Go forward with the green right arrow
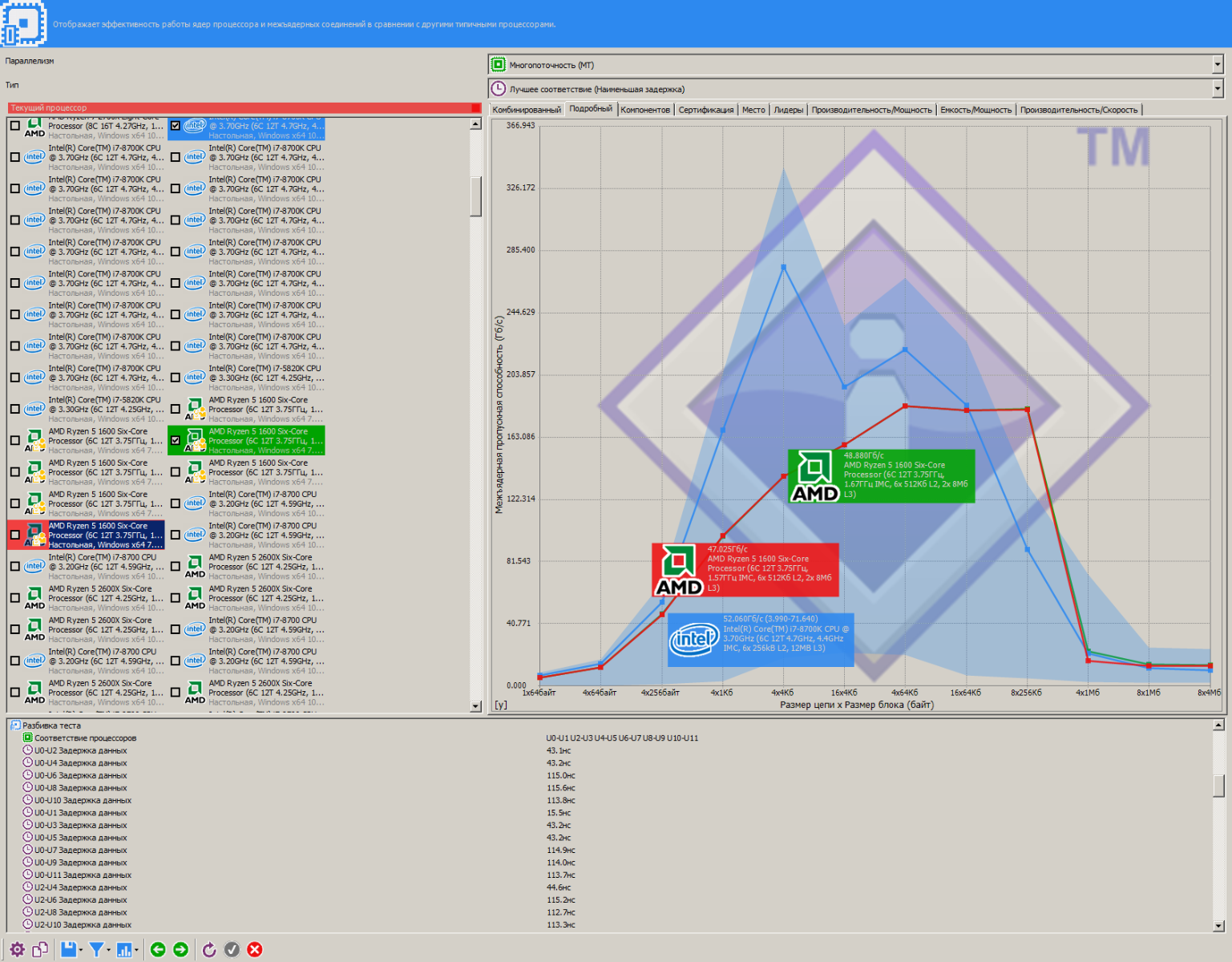 (181, 949)
